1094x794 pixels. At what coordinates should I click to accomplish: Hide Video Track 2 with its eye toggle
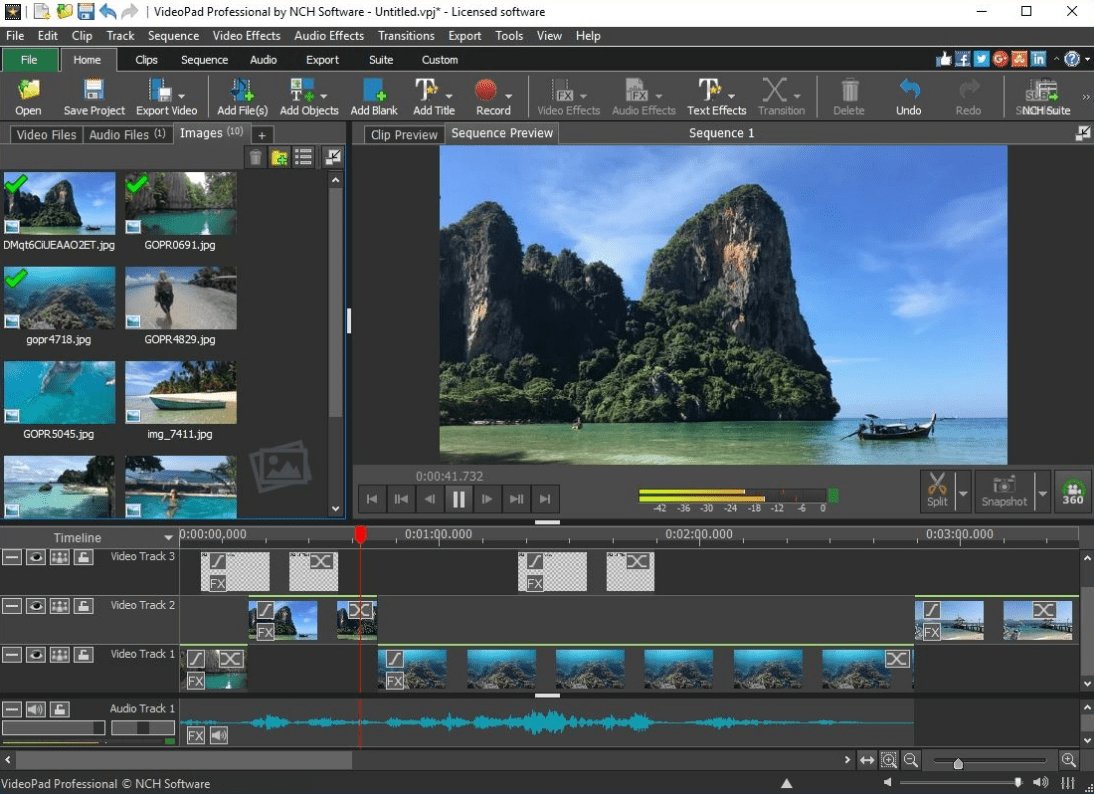(36, 605)
